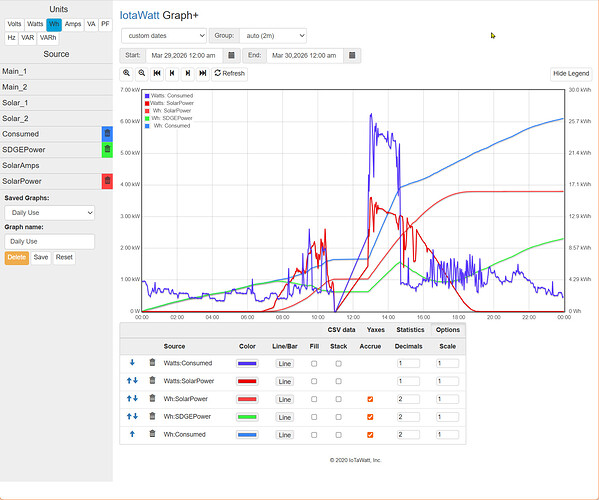
Task: Delete the Wh:SolarPower trace row
Action: (x=152, y=398)
